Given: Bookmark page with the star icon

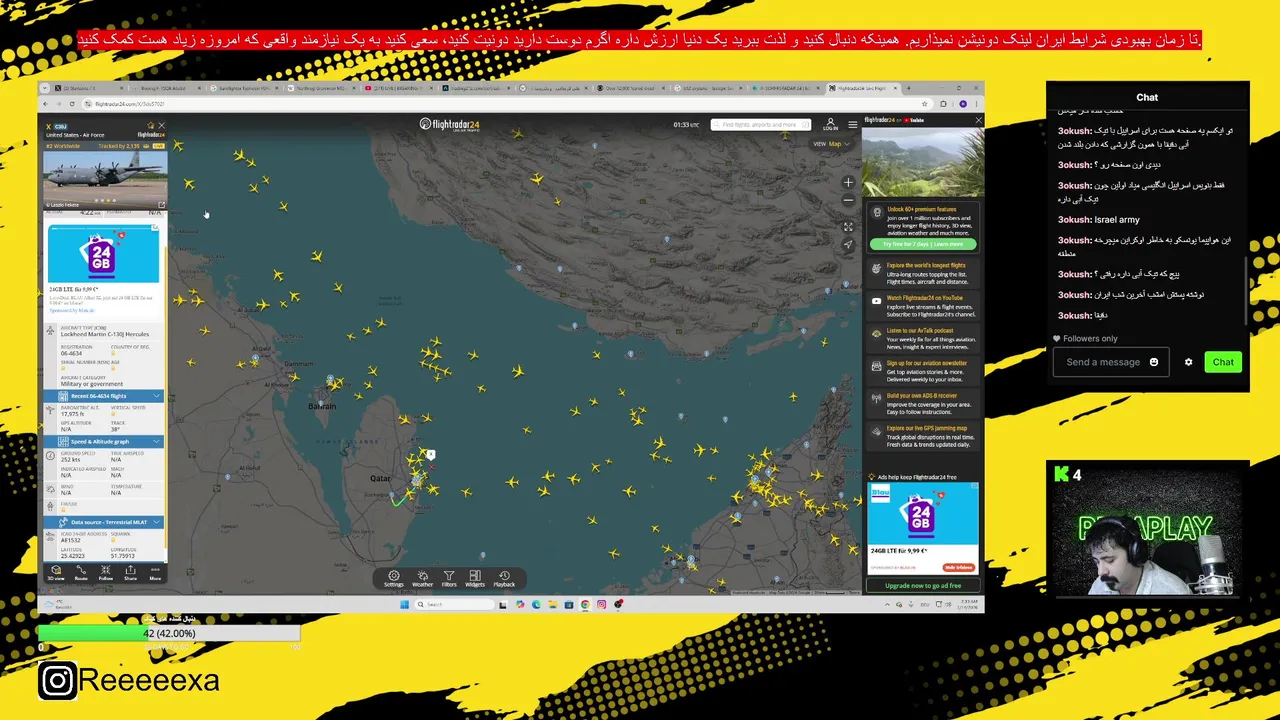Looking at the screenshot, I should [x=926, y=104].
